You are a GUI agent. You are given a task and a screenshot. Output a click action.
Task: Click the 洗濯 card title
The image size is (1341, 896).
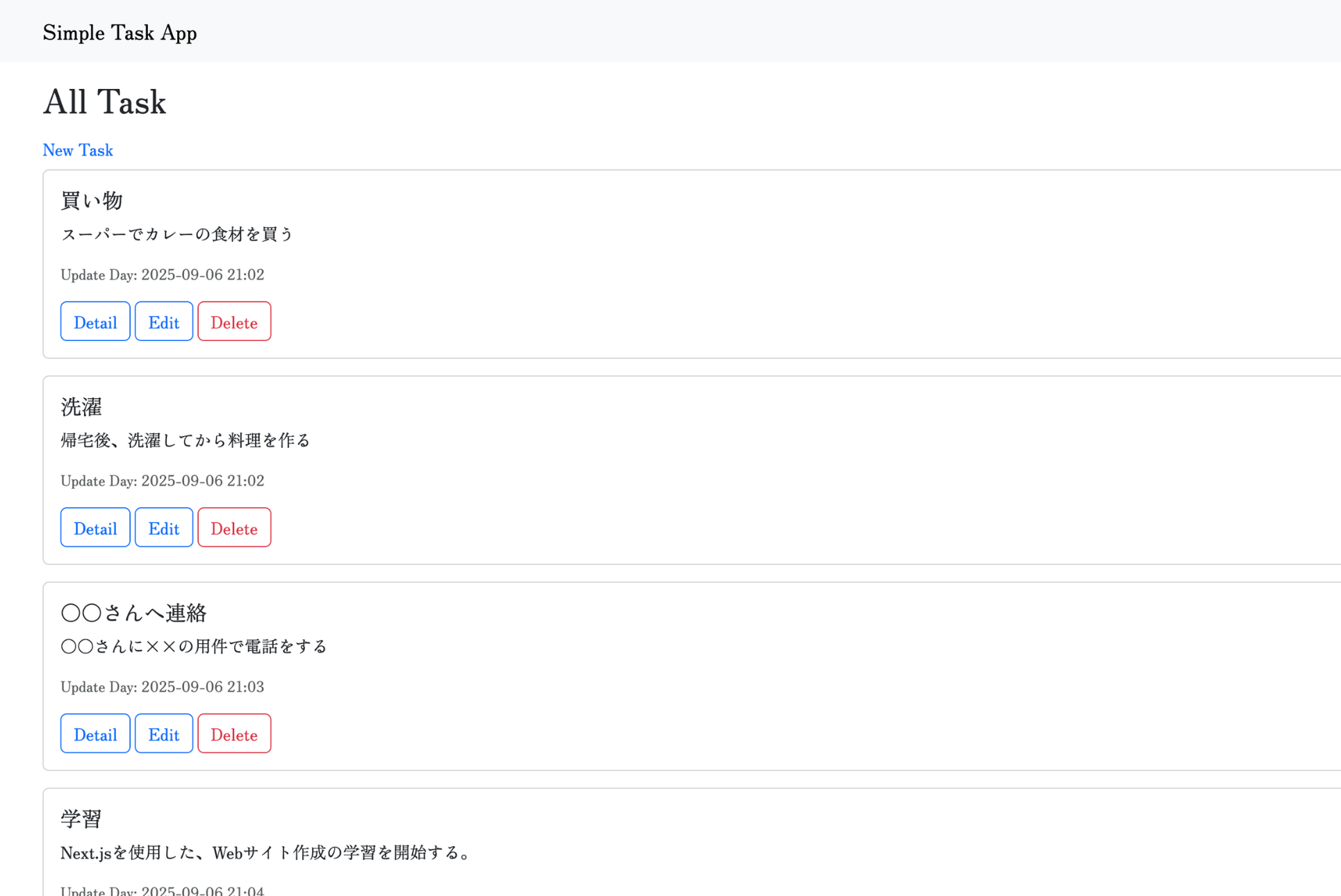point(81,406)
